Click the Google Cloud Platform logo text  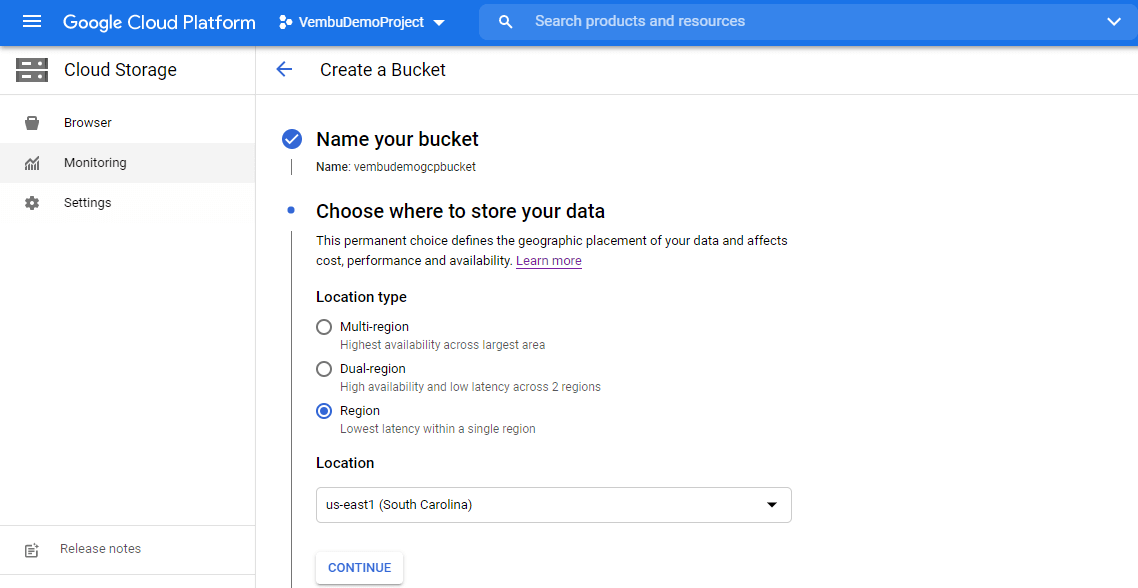pos(159,22)
